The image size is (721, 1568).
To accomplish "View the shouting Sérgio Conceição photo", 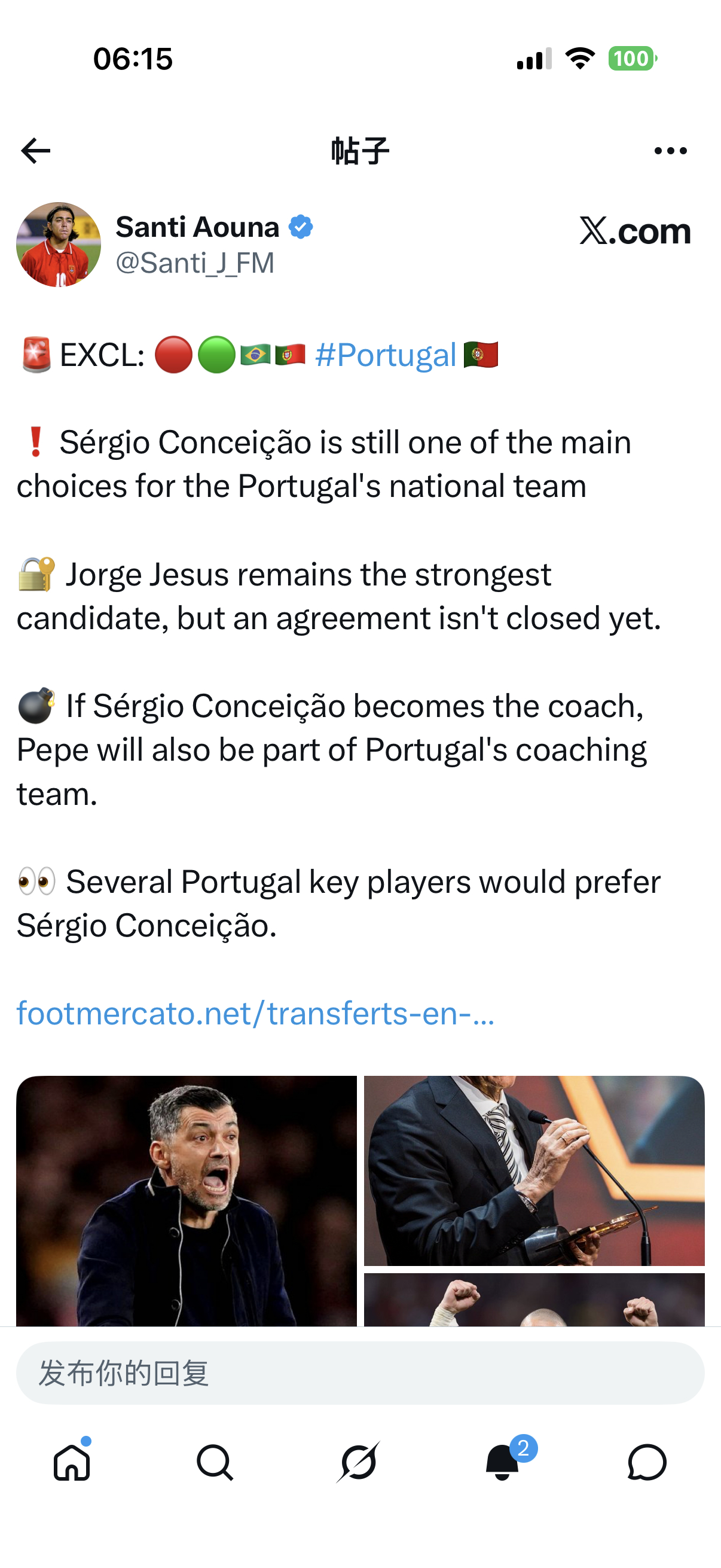I will click(x=186, y=1201).
